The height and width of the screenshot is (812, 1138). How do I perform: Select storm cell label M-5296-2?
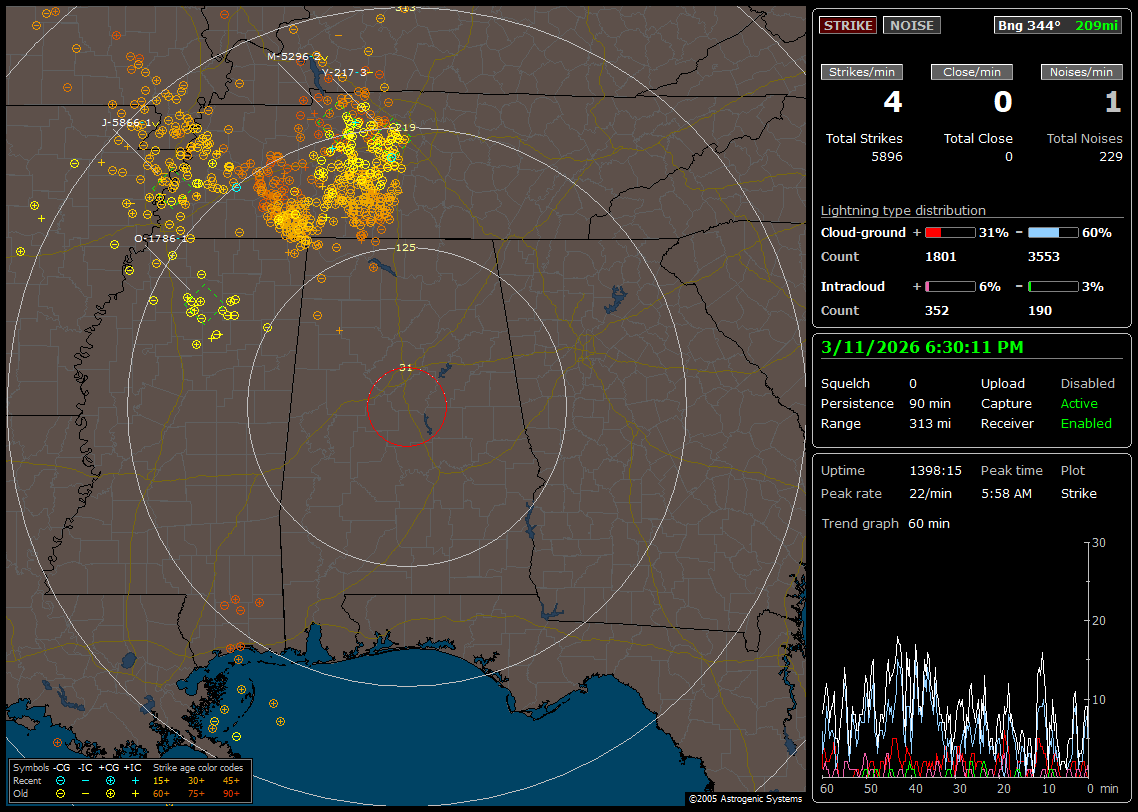[x=294, y=57]
